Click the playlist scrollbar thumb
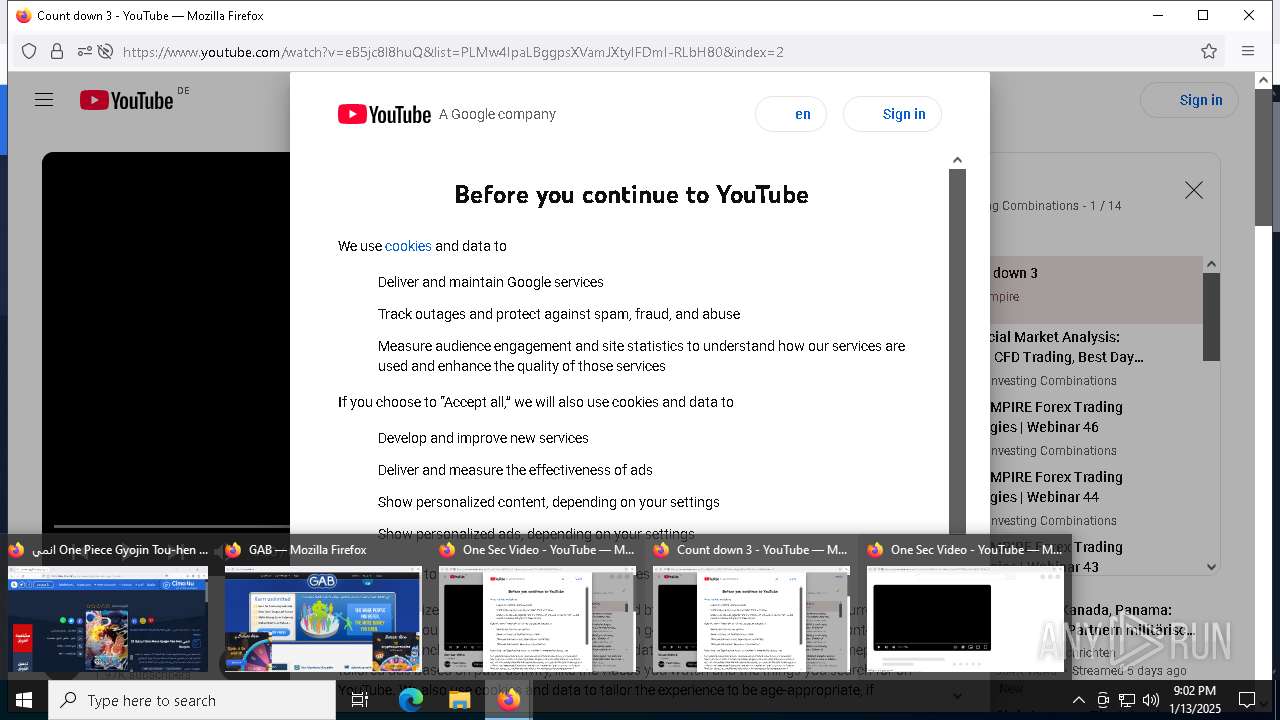Viewport: 1280px width, 720px height. pos(1211,316)
